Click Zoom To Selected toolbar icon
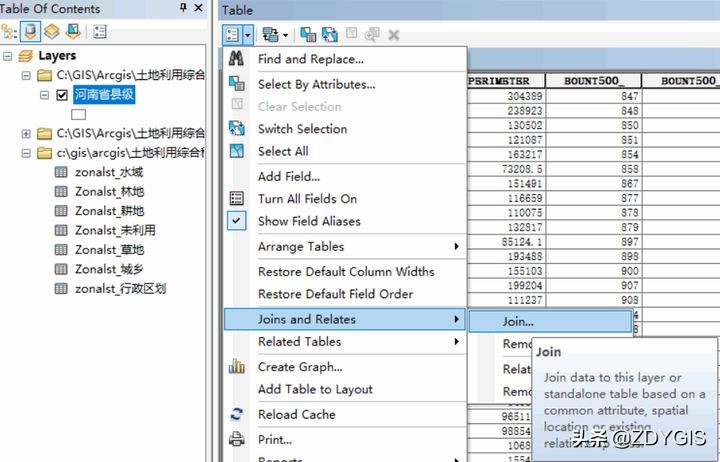This screenshot has width=720, height=462. [372, 34]
